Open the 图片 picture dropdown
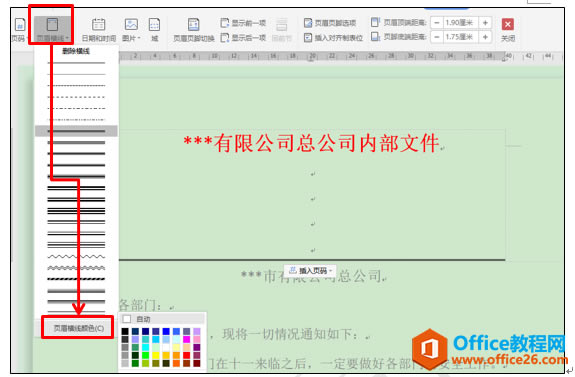 [131, 30]
